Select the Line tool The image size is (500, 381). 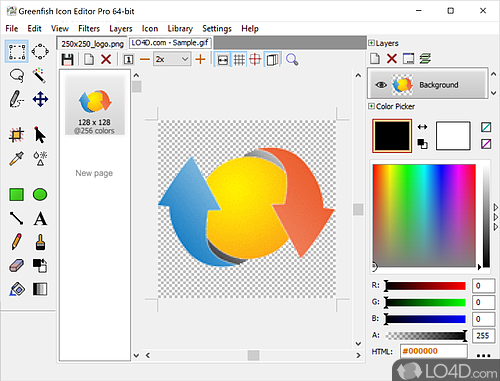point(17,218)
